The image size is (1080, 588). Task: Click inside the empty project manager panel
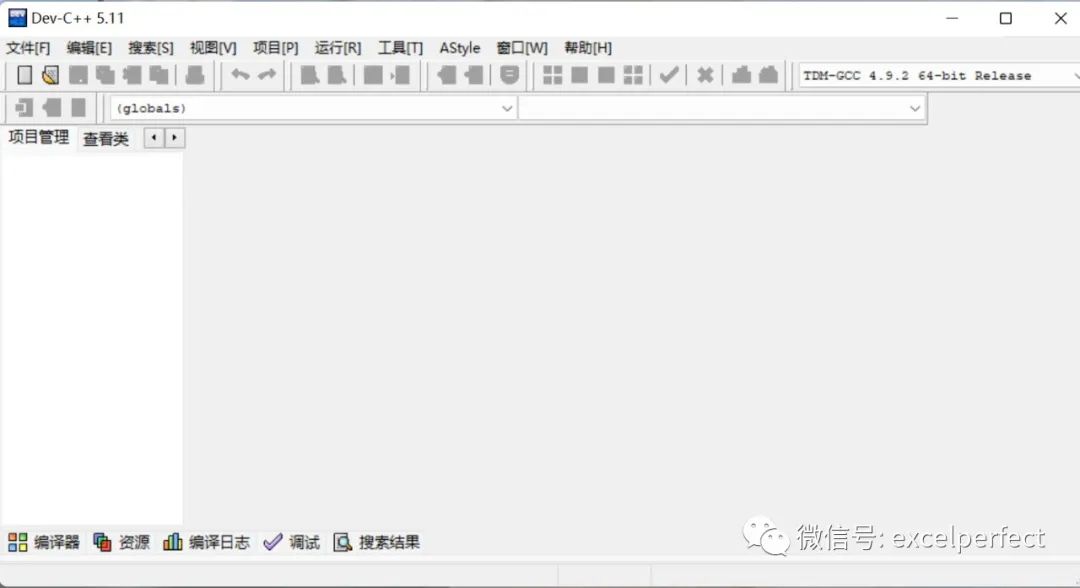pyautogui.click(x=92, y=337)
